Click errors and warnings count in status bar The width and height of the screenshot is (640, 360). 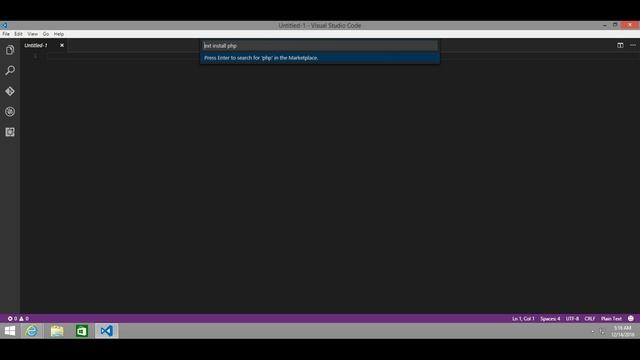(18, 318)
